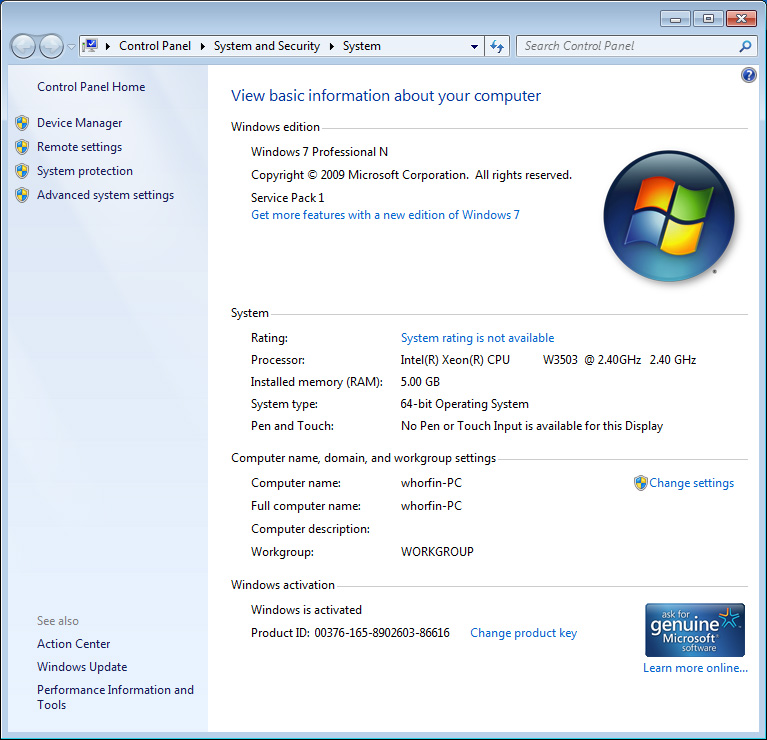Click the WORKGROUP value
Image resolution: width=767 pixels, height=740 pixels.
pos(437,552)
